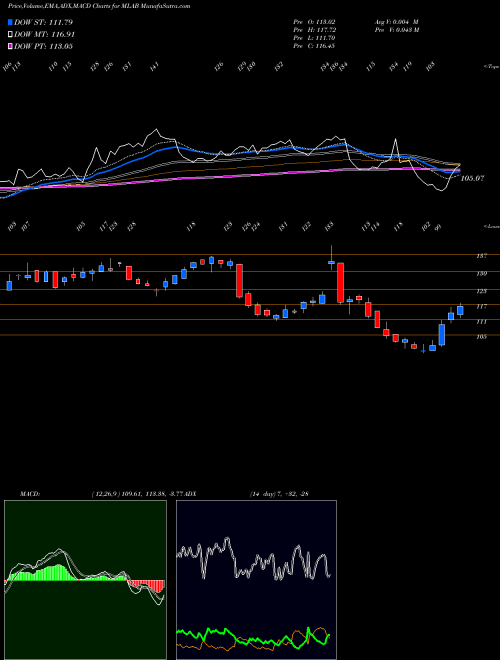500x660 pixels.
Task: Click the MACD indicator title
Action: 30,493
